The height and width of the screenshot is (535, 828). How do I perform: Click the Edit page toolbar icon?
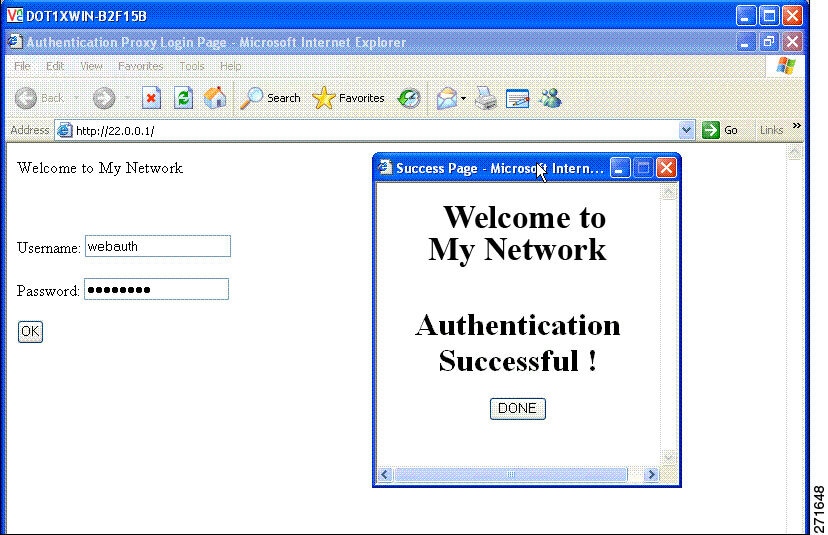point(518,98)
